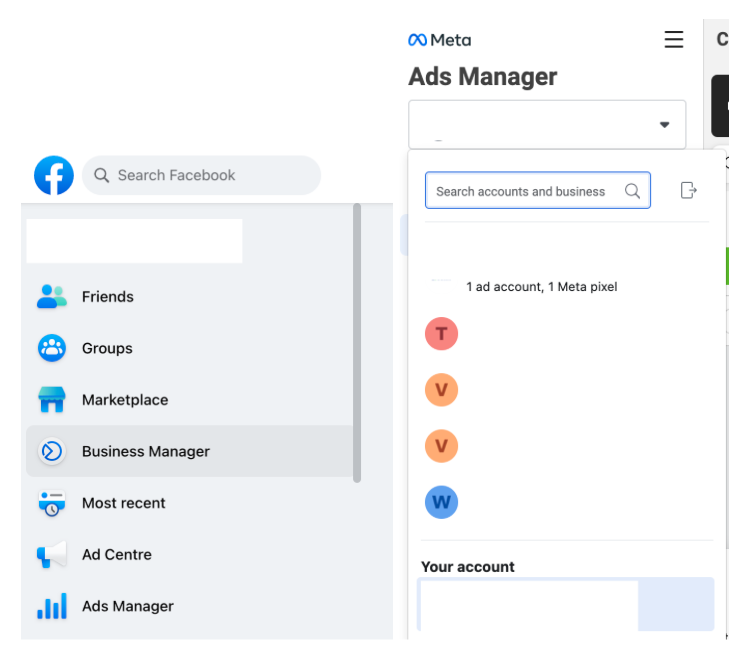This screenshot has width=750, height=655.
Task: Click the Search Facebook field
Action: [201, 175]
